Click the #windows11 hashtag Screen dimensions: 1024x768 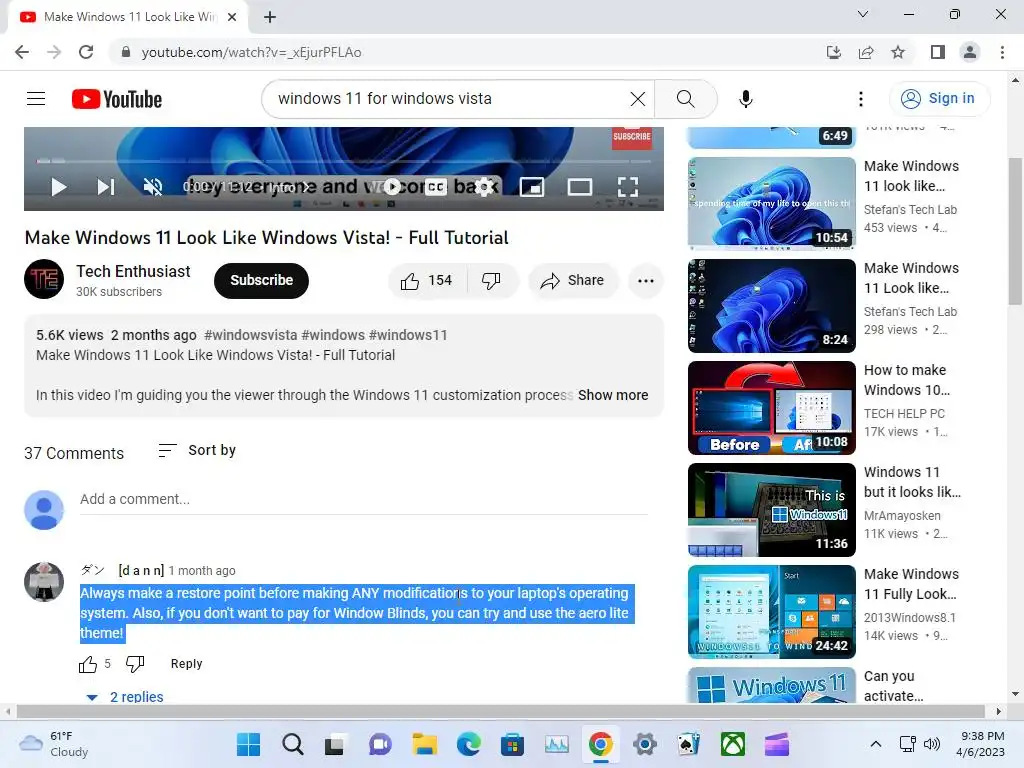tap(408, 335)
